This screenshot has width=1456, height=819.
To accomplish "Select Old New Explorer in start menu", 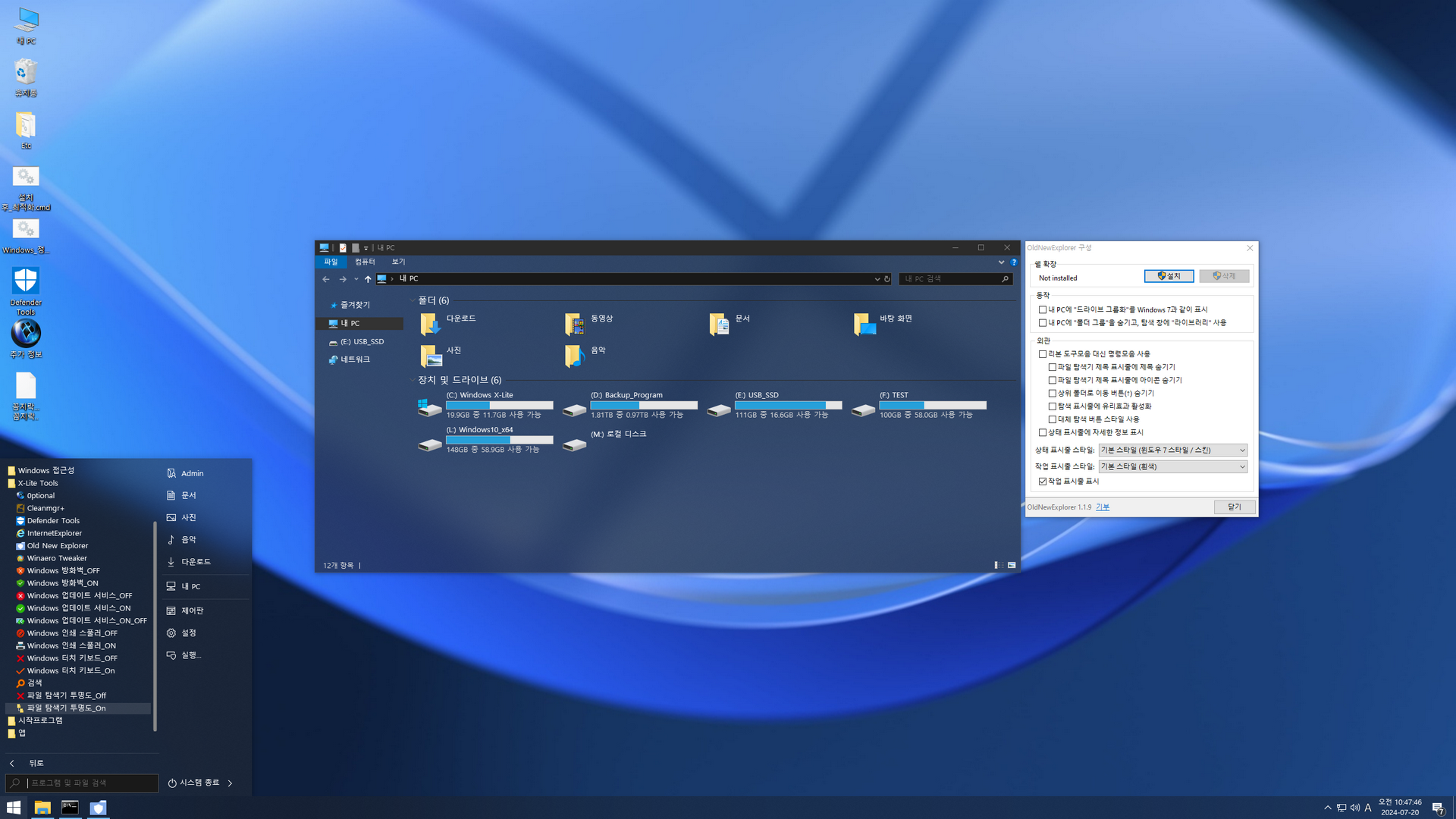I will pyautogui.click(x=58, y=546).
